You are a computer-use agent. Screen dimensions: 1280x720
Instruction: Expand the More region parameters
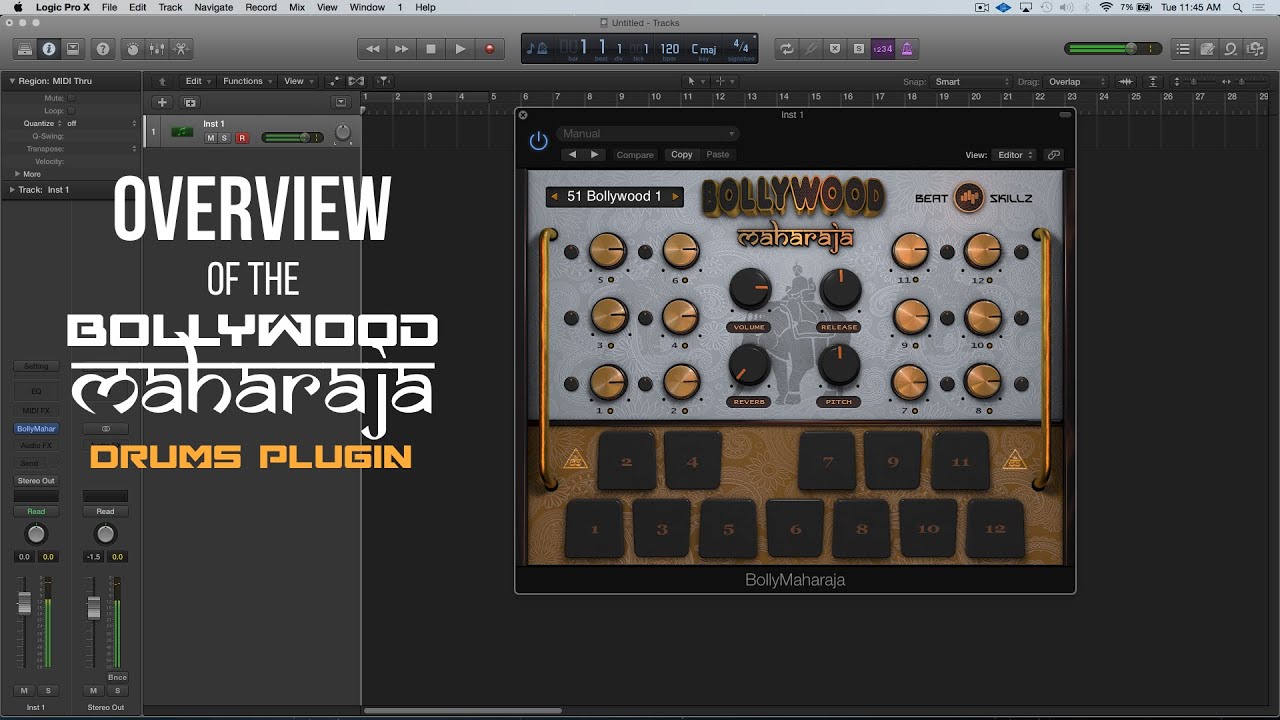coord(18,174)
